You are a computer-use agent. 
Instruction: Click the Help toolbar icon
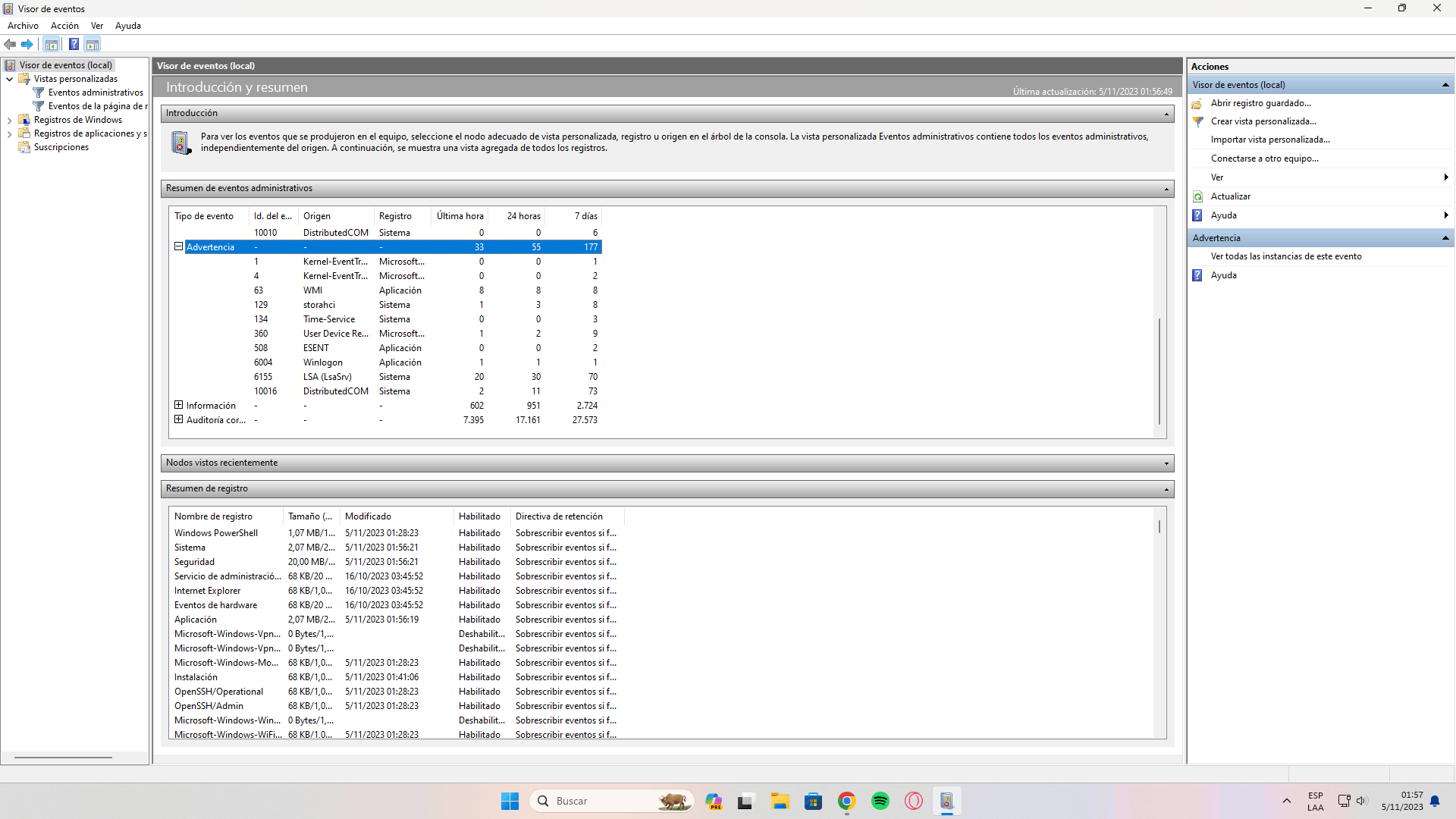coord(74,44)
